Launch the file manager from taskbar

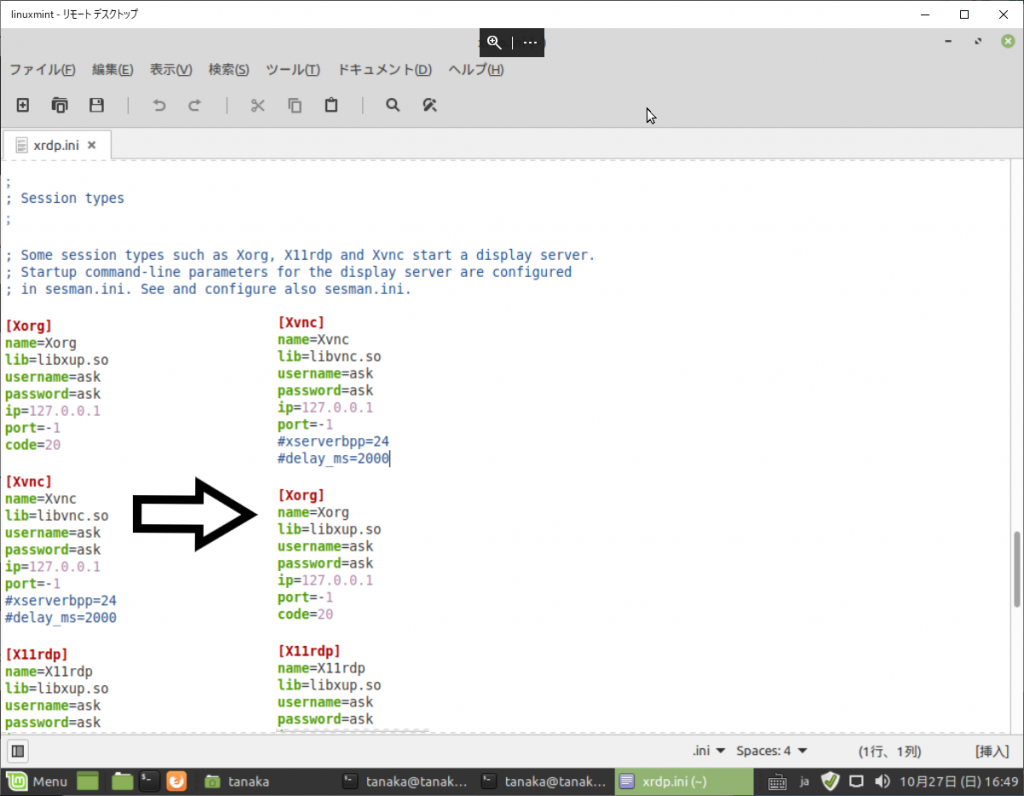click(x=121, y=782)
